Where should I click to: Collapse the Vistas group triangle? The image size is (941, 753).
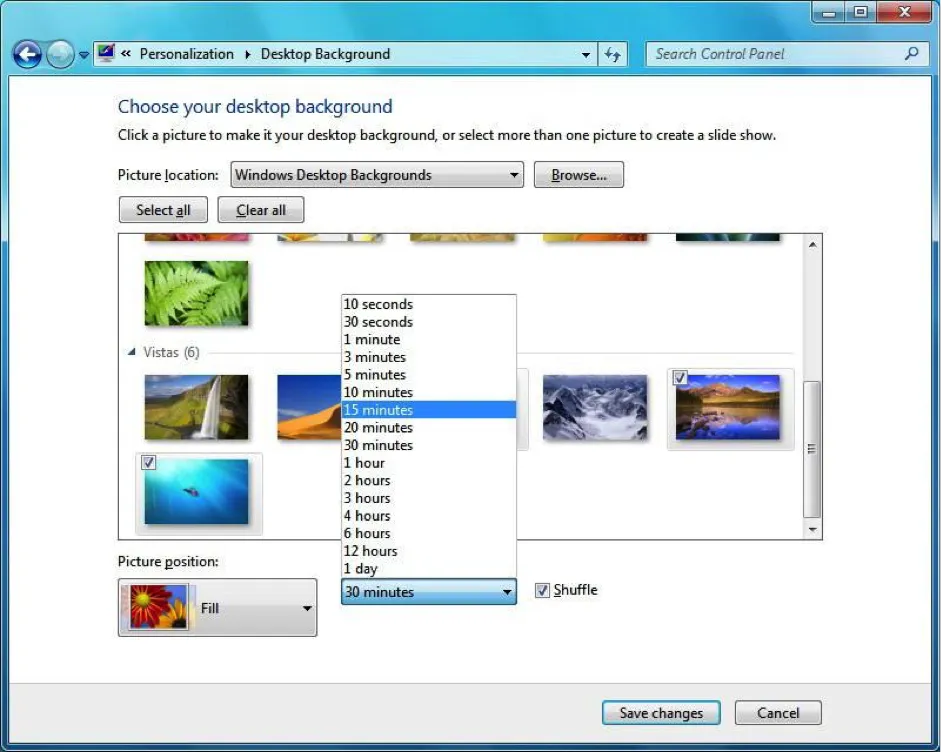pyautogui.click(x=132, y=352)
